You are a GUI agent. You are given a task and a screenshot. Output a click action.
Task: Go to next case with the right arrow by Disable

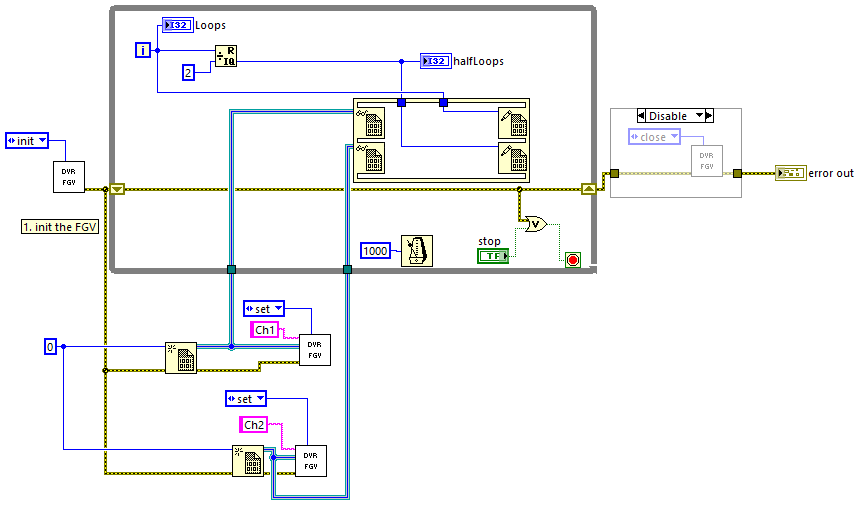709,116
